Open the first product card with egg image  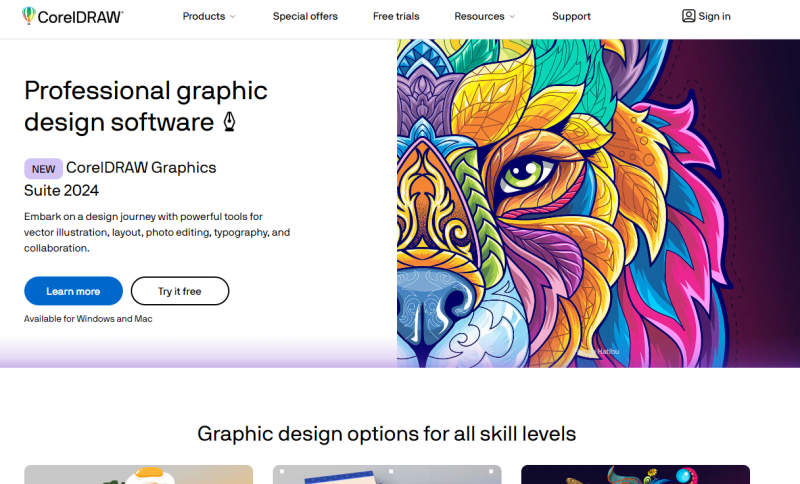[x=138, y=474]
